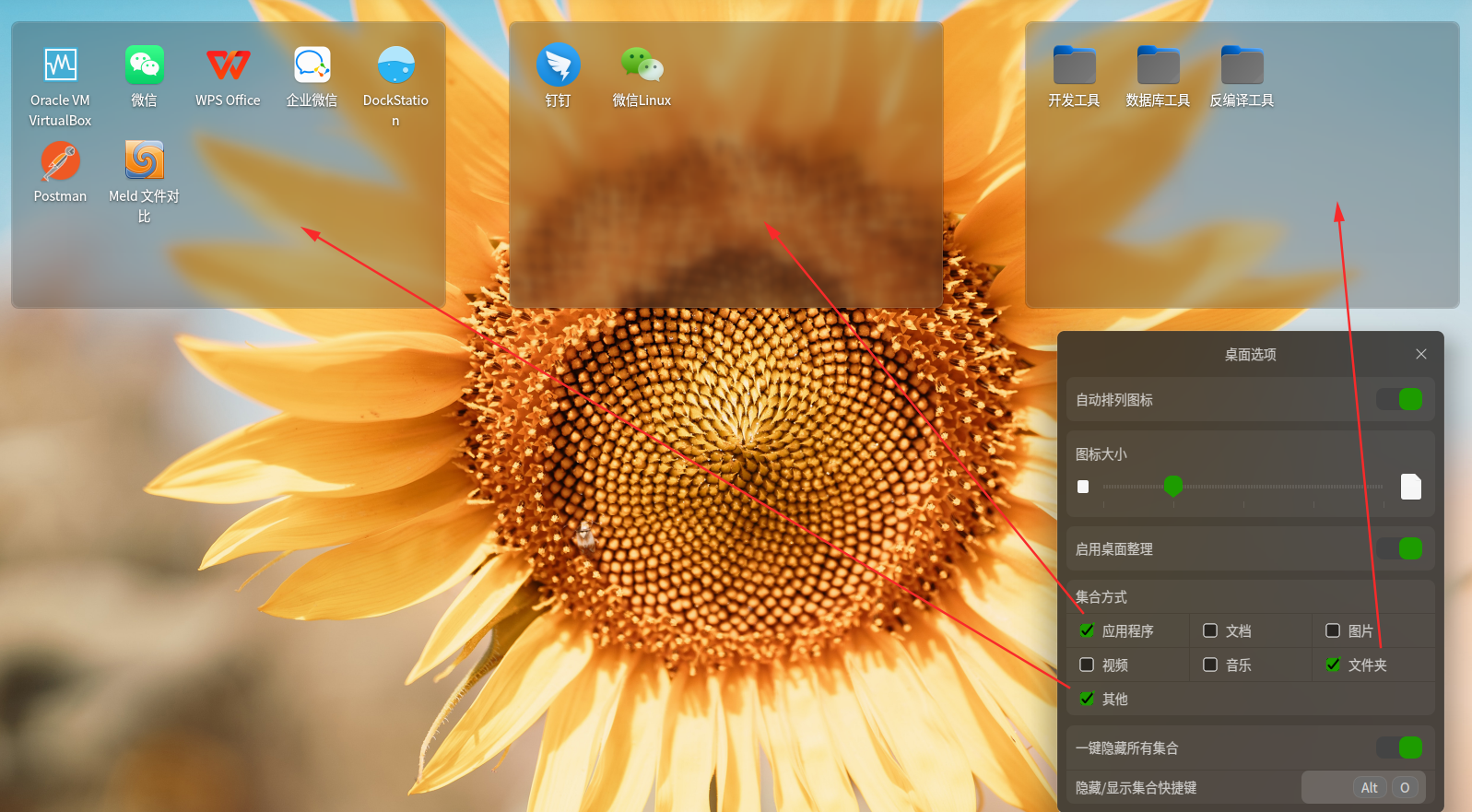Click the 桌面选项 title text
The height and width of the screenshot is (812, 1472).
(1251, 355)
